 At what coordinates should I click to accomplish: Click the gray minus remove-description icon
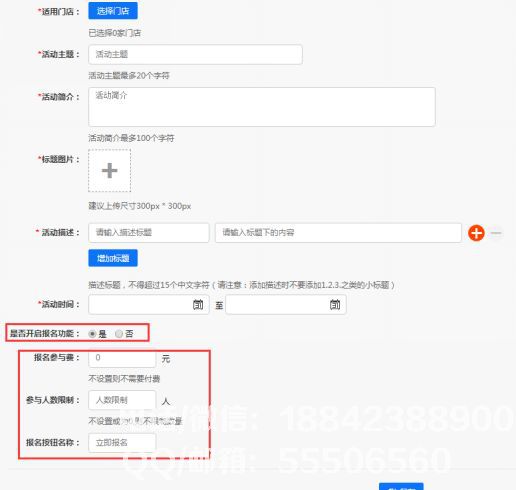(496, 233)
